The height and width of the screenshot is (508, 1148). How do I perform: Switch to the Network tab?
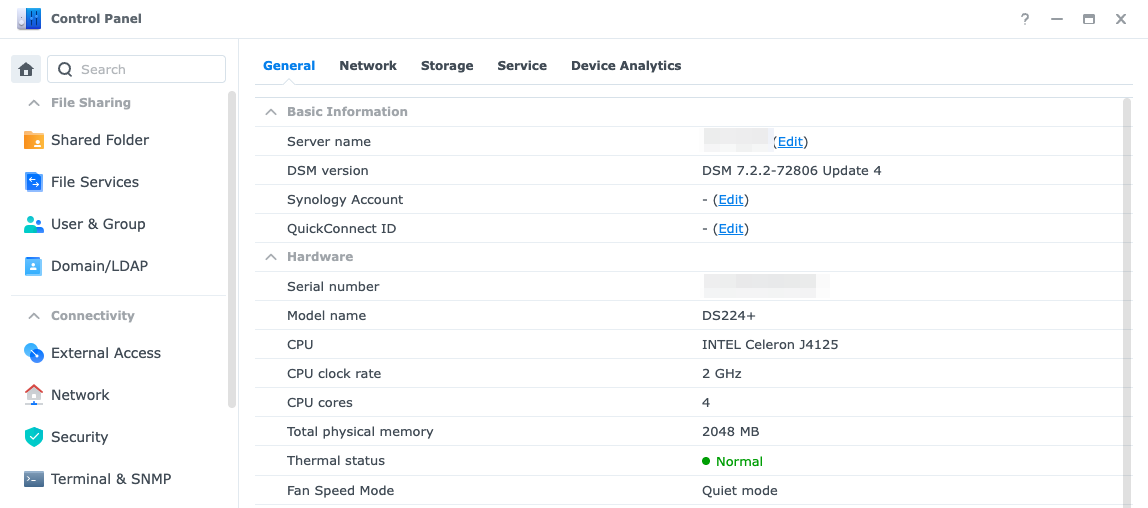coord(368,66)
